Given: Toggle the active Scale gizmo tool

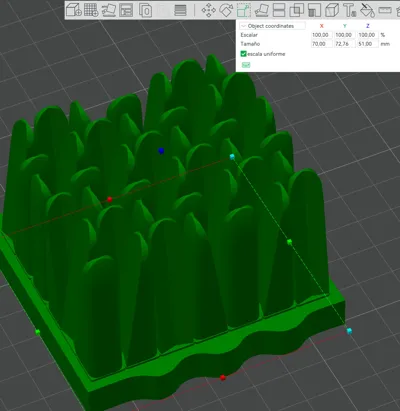Looking at the screenshot, I should click(244, 10).
